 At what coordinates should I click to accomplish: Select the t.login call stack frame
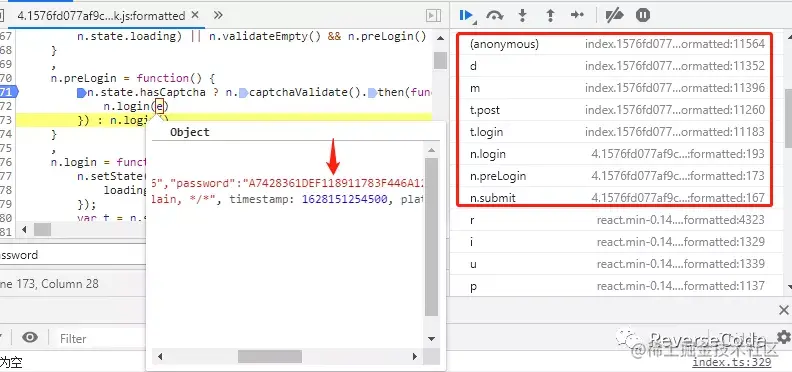pos(617,132)
